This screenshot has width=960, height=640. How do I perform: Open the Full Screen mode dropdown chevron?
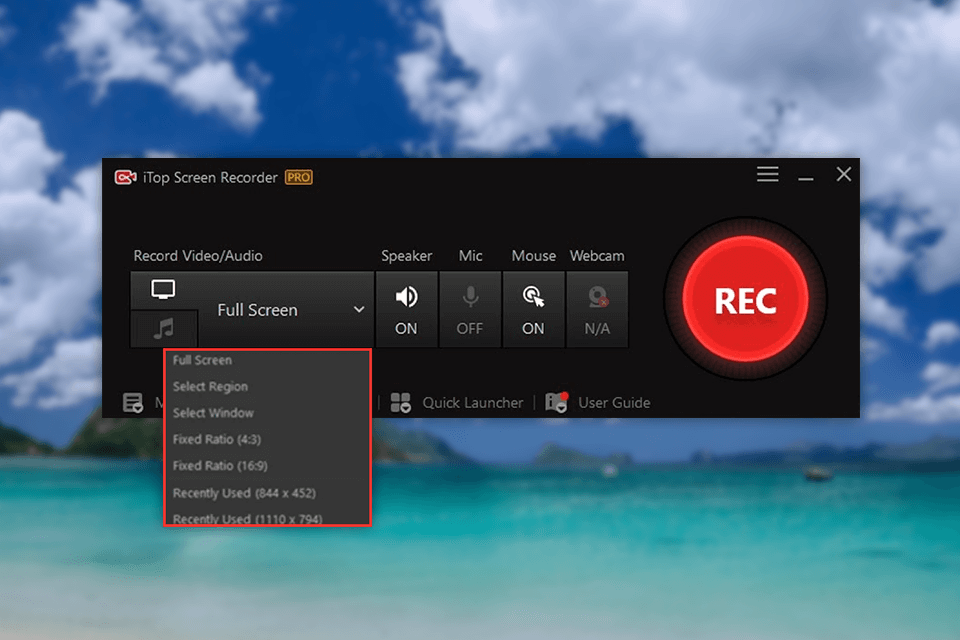coord(359,310)
